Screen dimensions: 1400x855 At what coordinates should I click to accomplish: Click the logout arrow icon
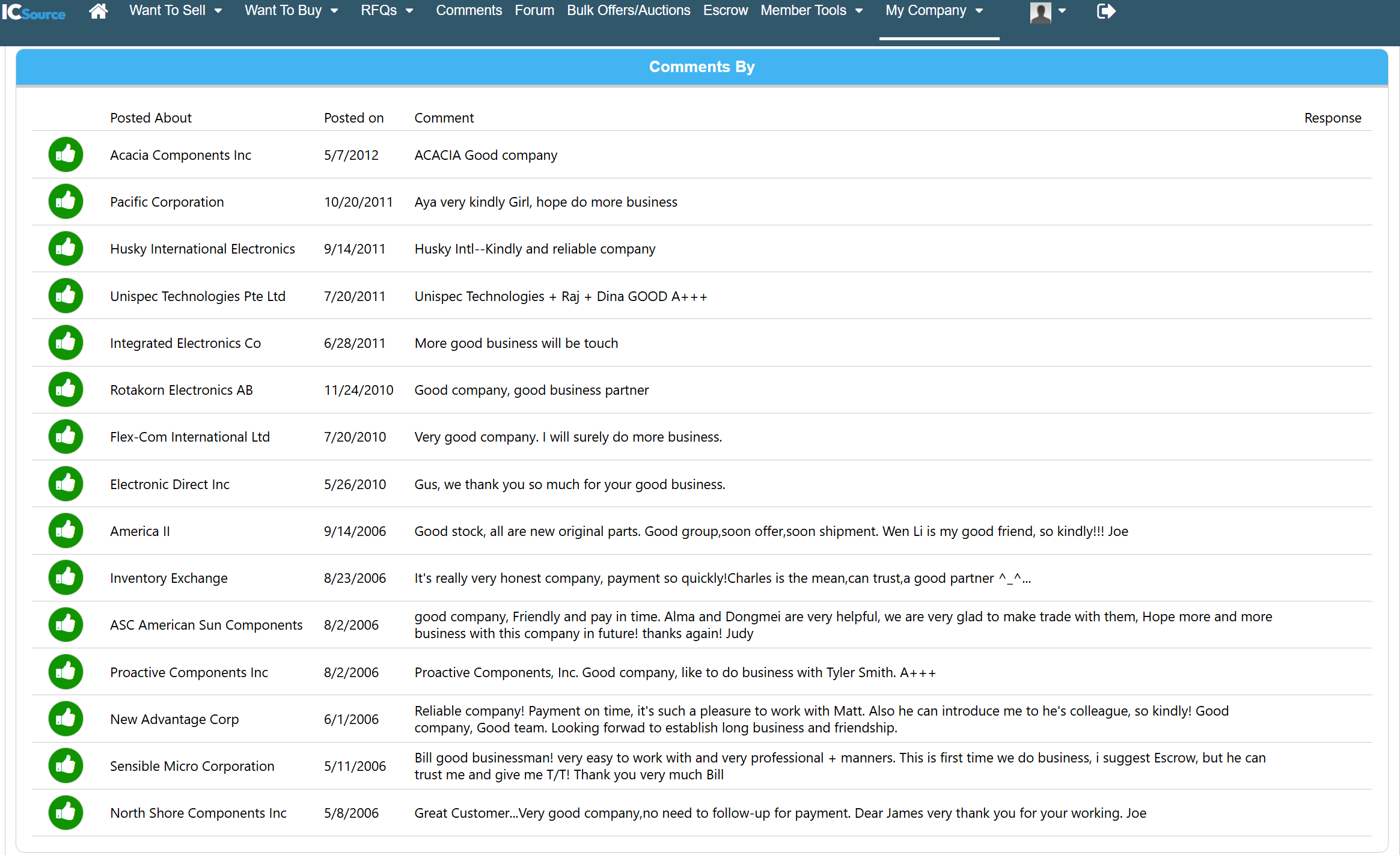pos(1106,11)
